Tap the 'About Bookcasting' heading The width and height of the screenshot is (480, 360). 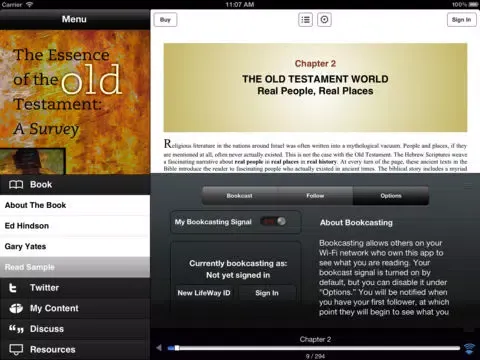pos(356,223)
